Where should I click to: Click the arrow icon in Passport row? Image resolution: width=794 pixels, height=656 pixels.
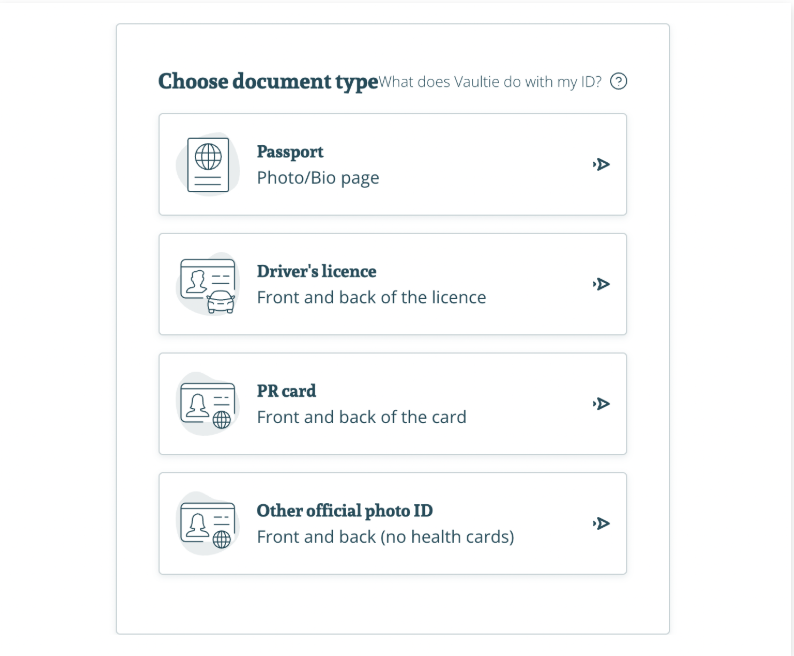pyautogui.click(x=601, y=164)
